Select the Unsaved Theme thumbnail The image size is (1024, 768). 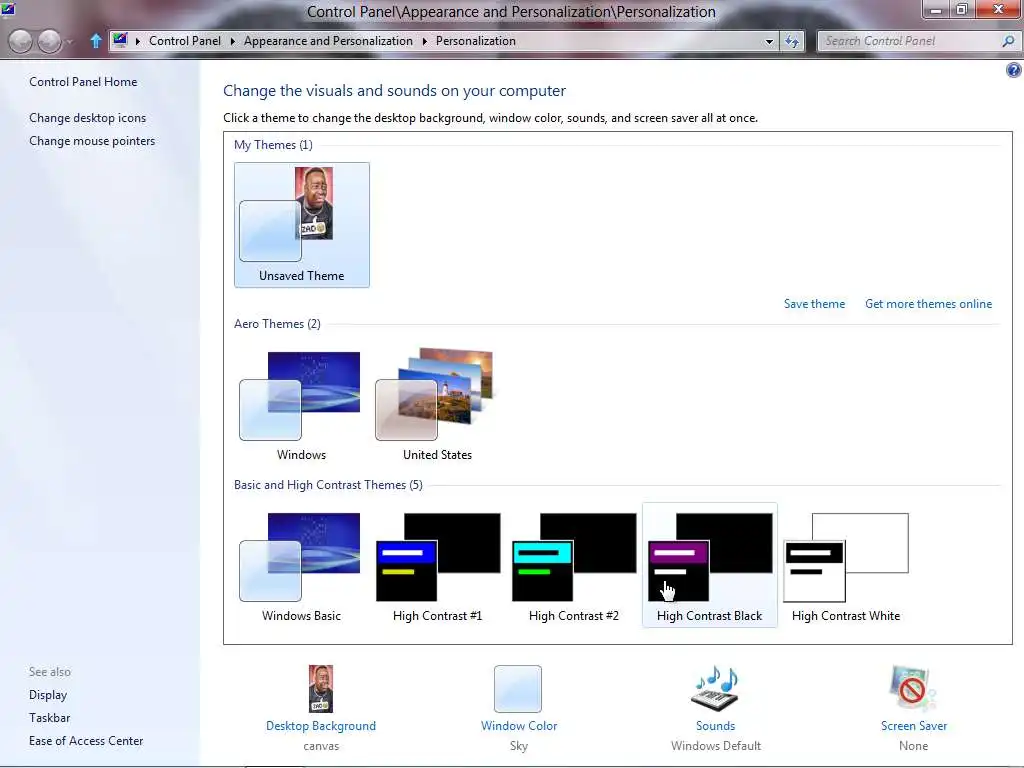click(x=302, y=225)
